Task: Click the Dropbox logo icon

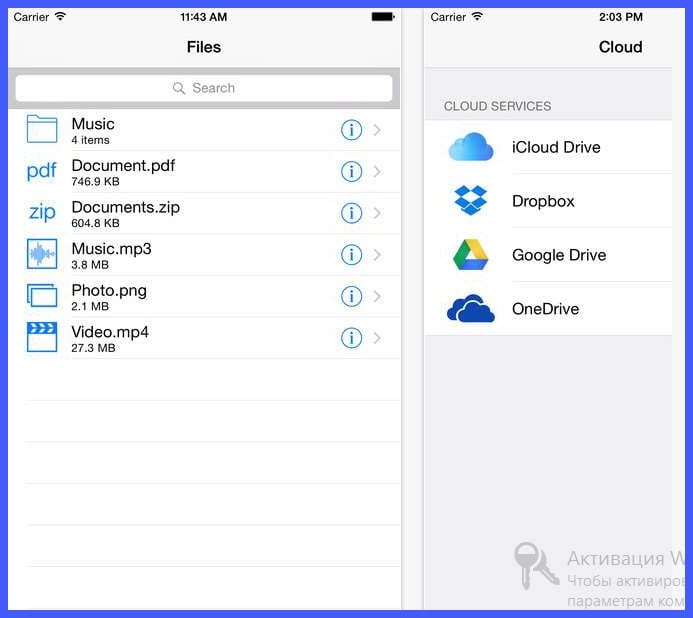Action: pyautogui.click(x=471, y=200)
